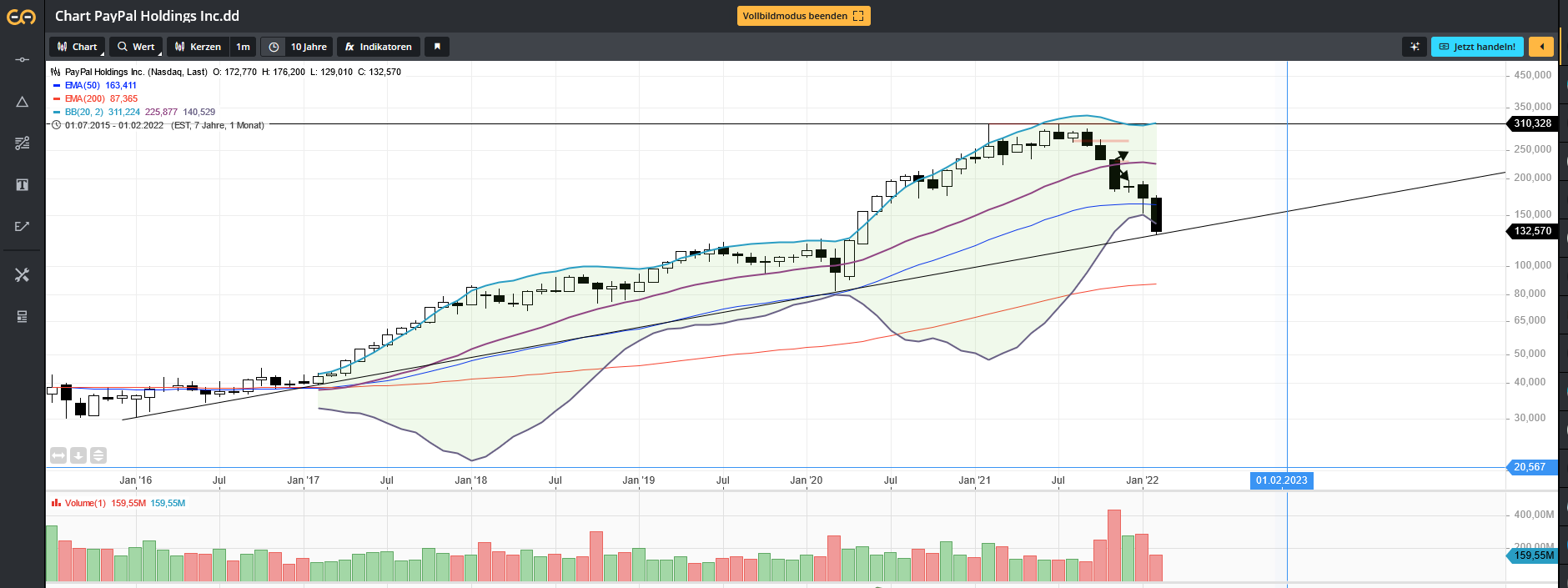Open the Chart dropdown menu
1568x588 pixels.
(78, 47)
